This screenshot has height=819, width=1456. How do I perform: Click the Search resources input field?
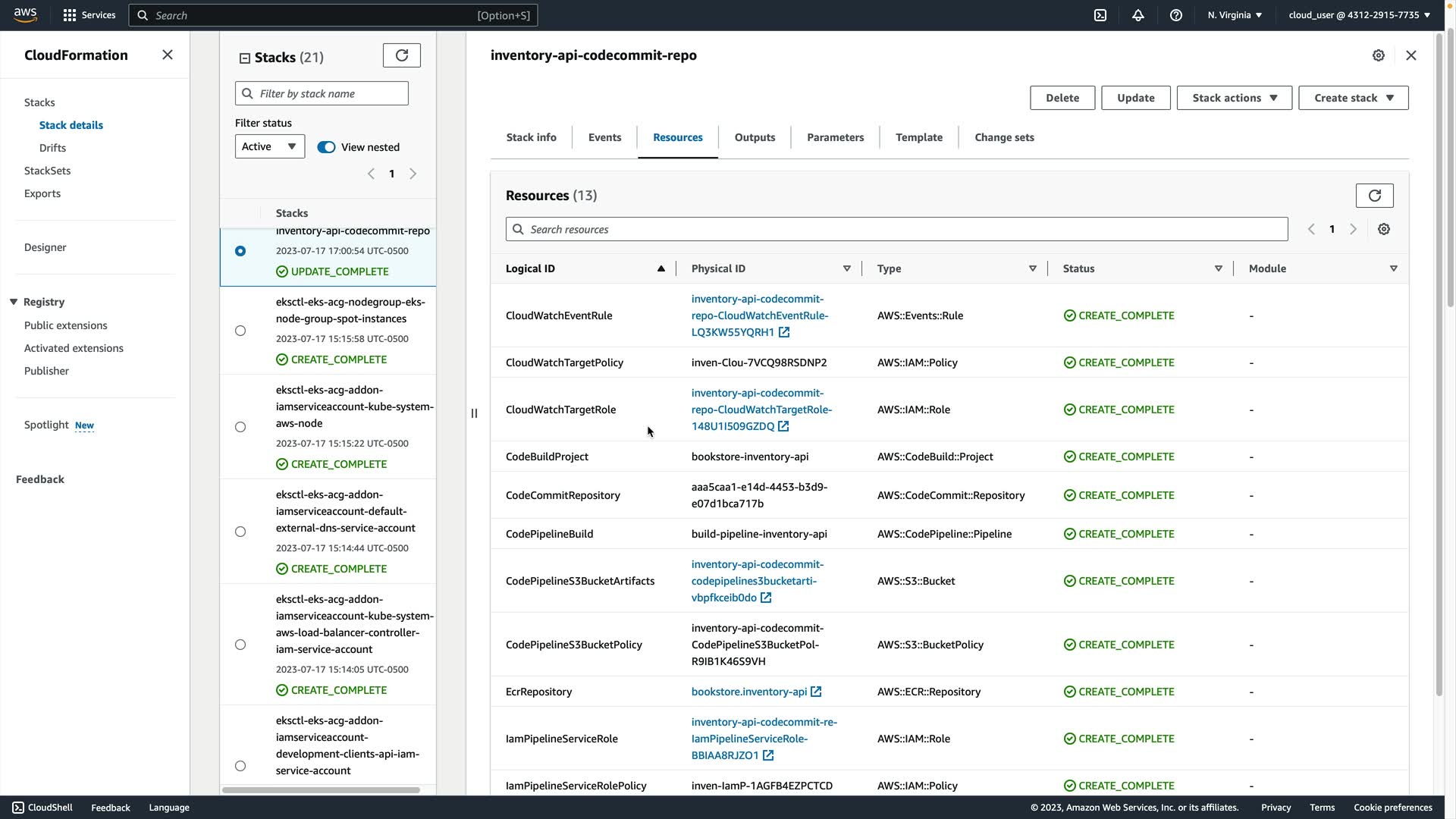tap(896, 229)
